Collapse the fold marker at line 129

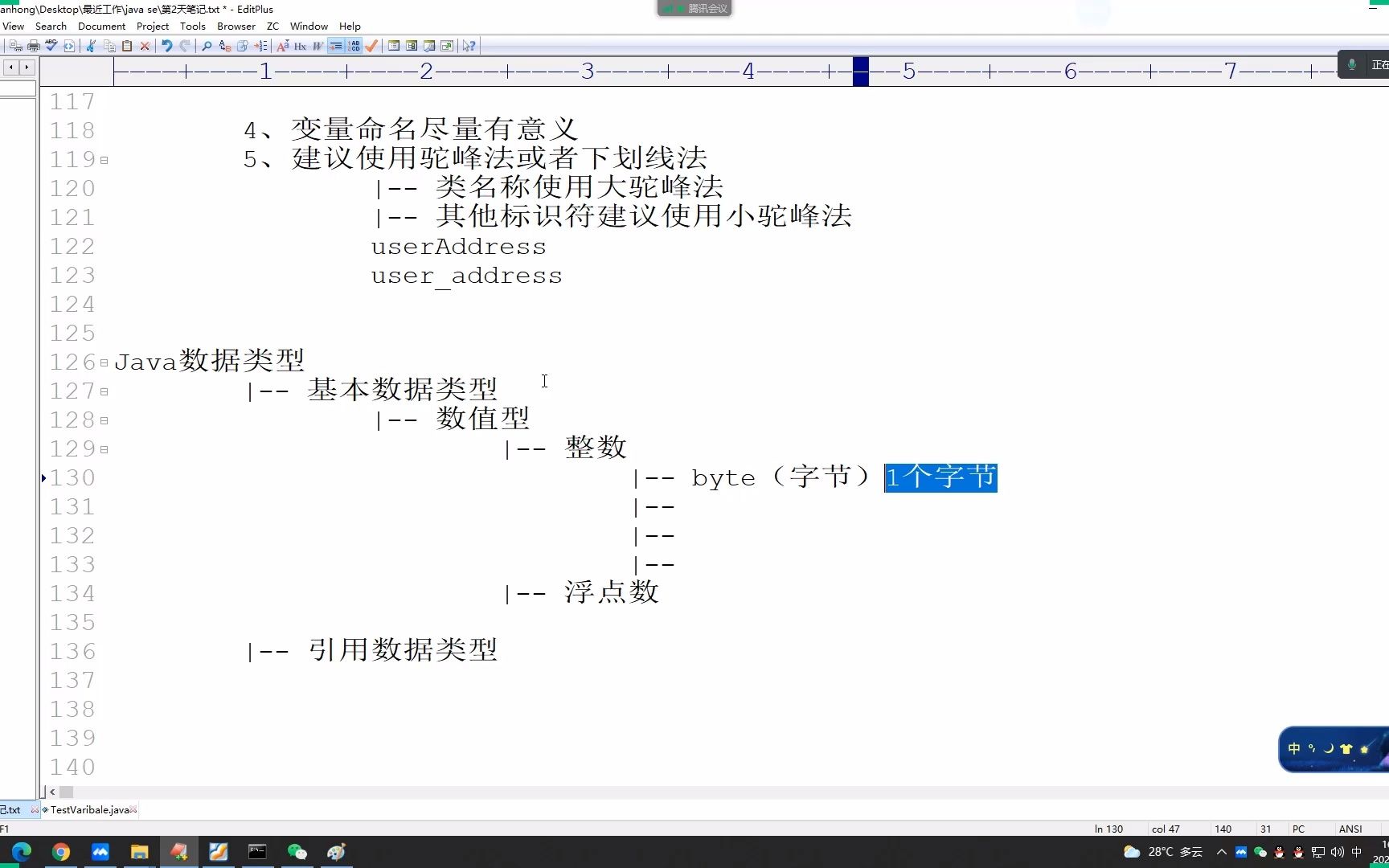[104, 449]
